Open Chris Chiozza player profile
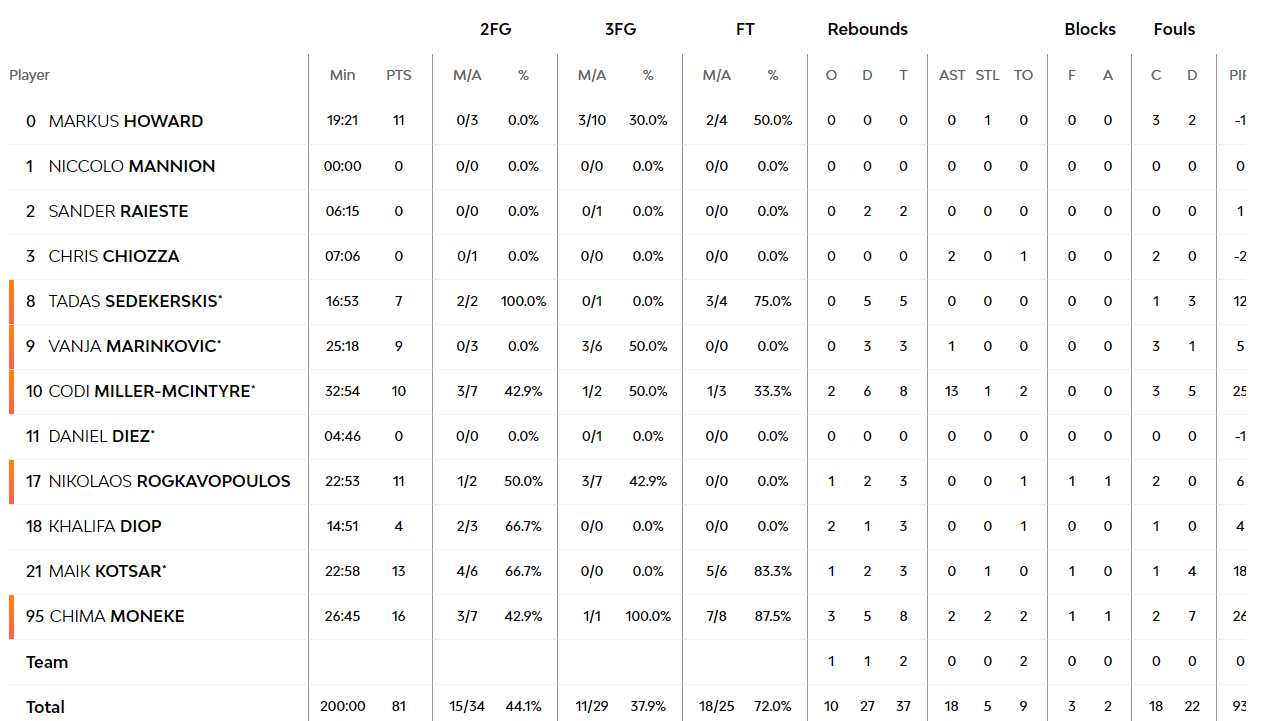Viewport: 1267px width, 721px height. [114, 256]
